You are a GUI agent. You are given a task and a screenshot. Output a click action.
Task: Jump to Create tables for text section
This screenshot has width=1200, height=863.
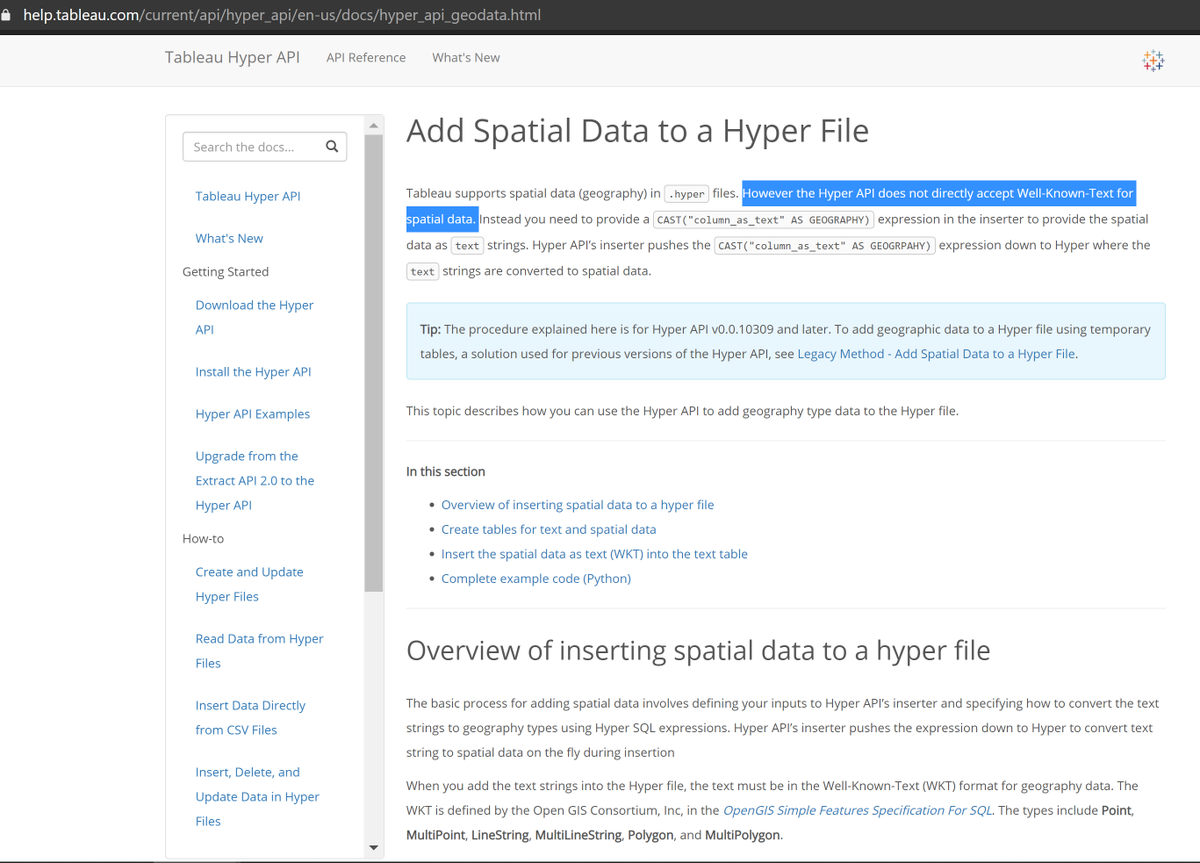point(548,529)
